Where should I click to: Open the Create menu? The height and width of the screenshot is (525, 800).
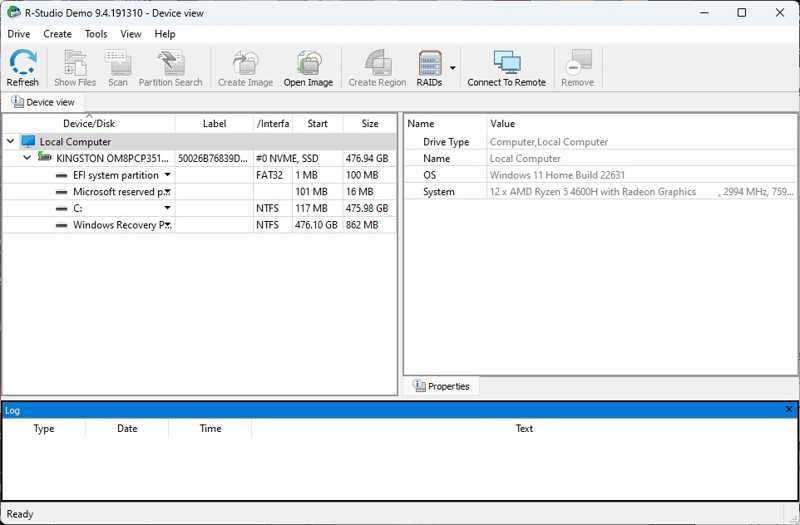tap(57, 34)
